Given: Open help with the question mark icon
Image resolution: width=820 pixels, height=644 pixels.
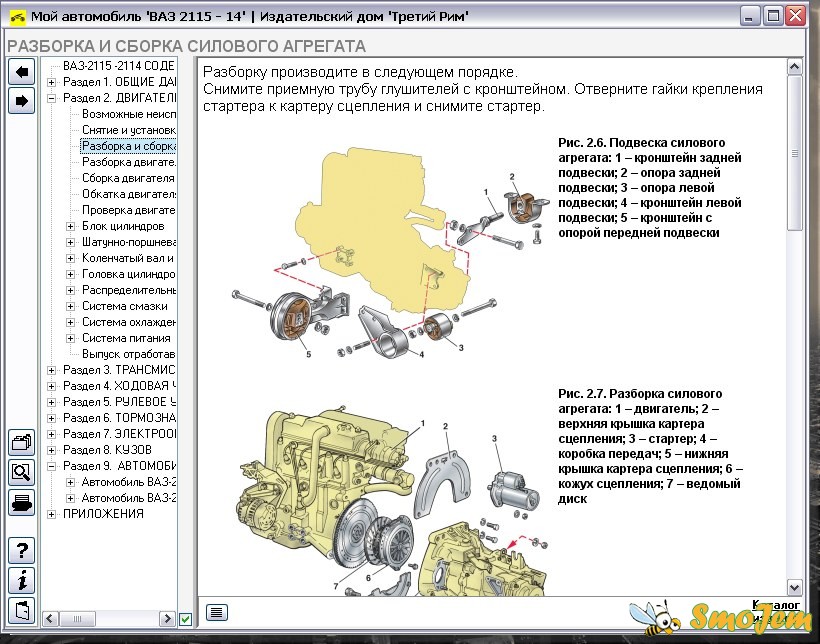Looking at the screenshot, I should (x=21, y=550).
